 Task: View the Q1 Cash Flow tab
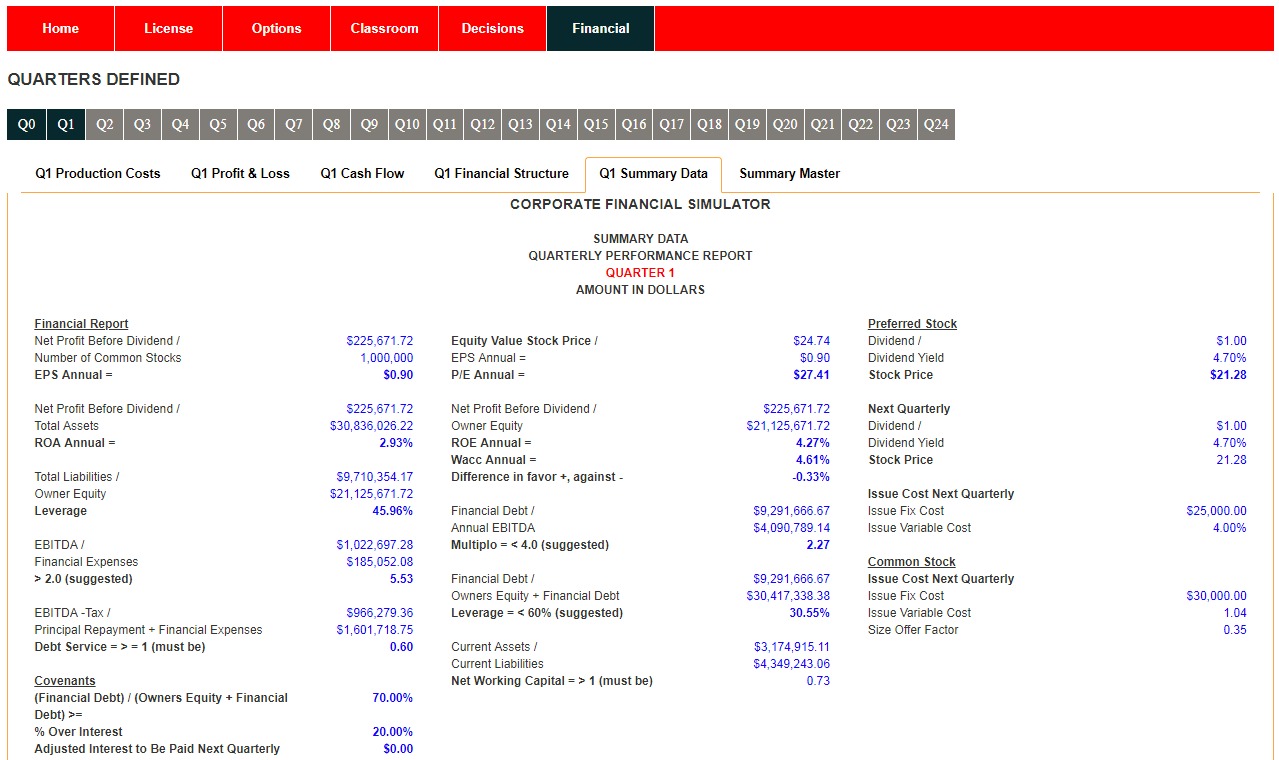point(362,174)
